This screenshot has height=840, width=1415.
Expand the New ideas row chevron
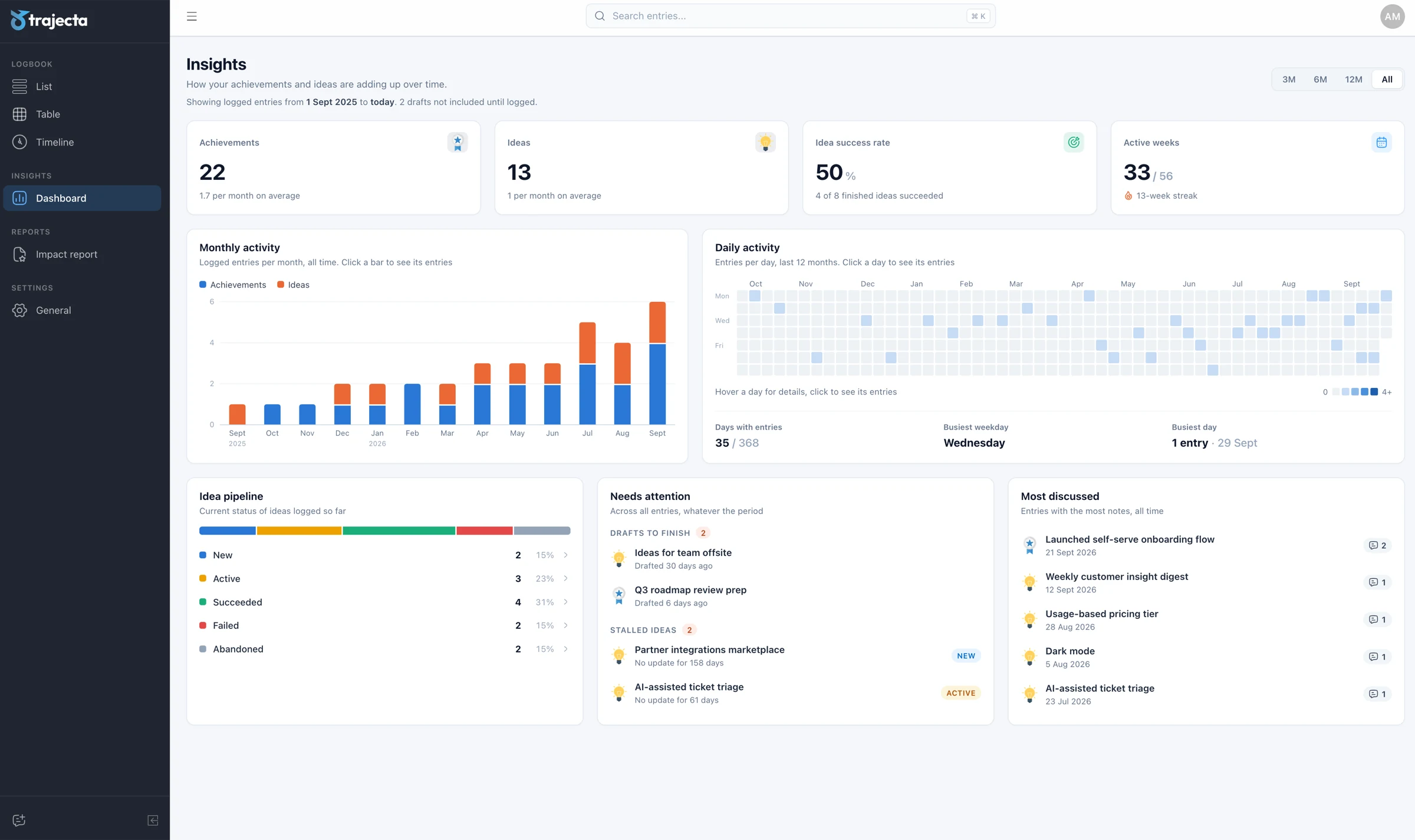(565, 555)
